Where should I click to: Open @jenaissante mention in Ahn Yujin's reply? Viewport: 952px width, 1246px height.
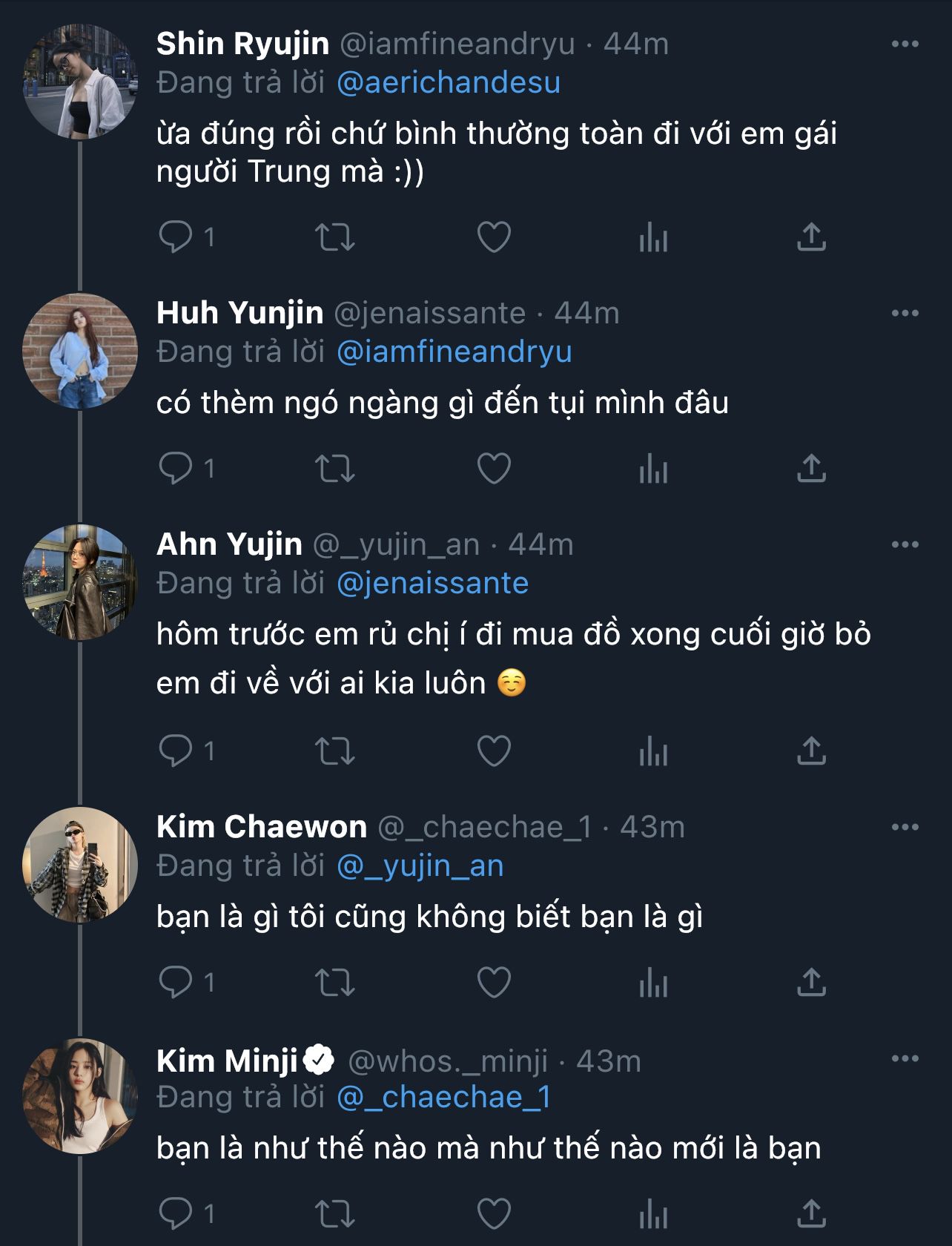pos(433,584)
